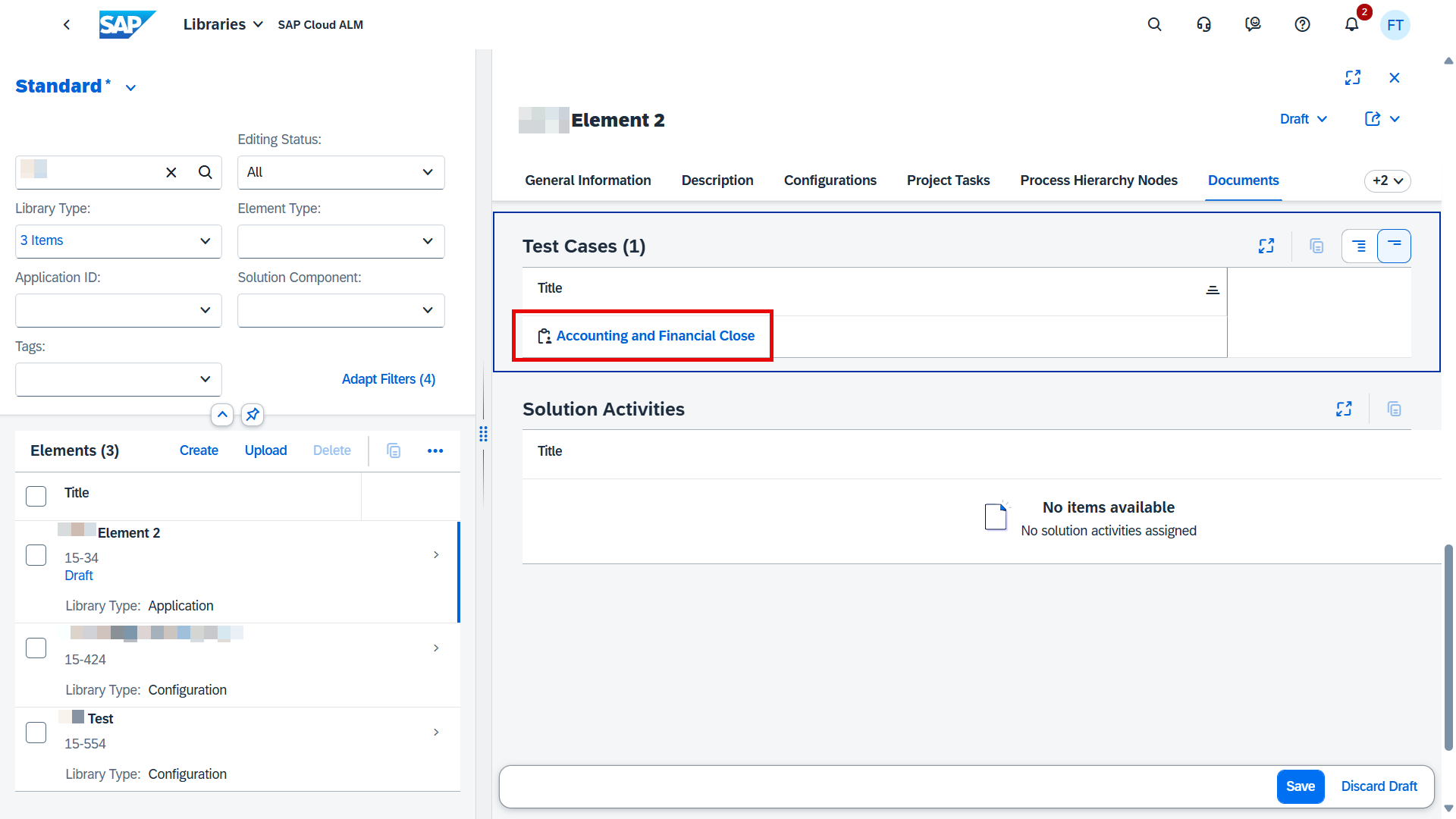
Task: Click the Save button
Action: click(1300, 786)
